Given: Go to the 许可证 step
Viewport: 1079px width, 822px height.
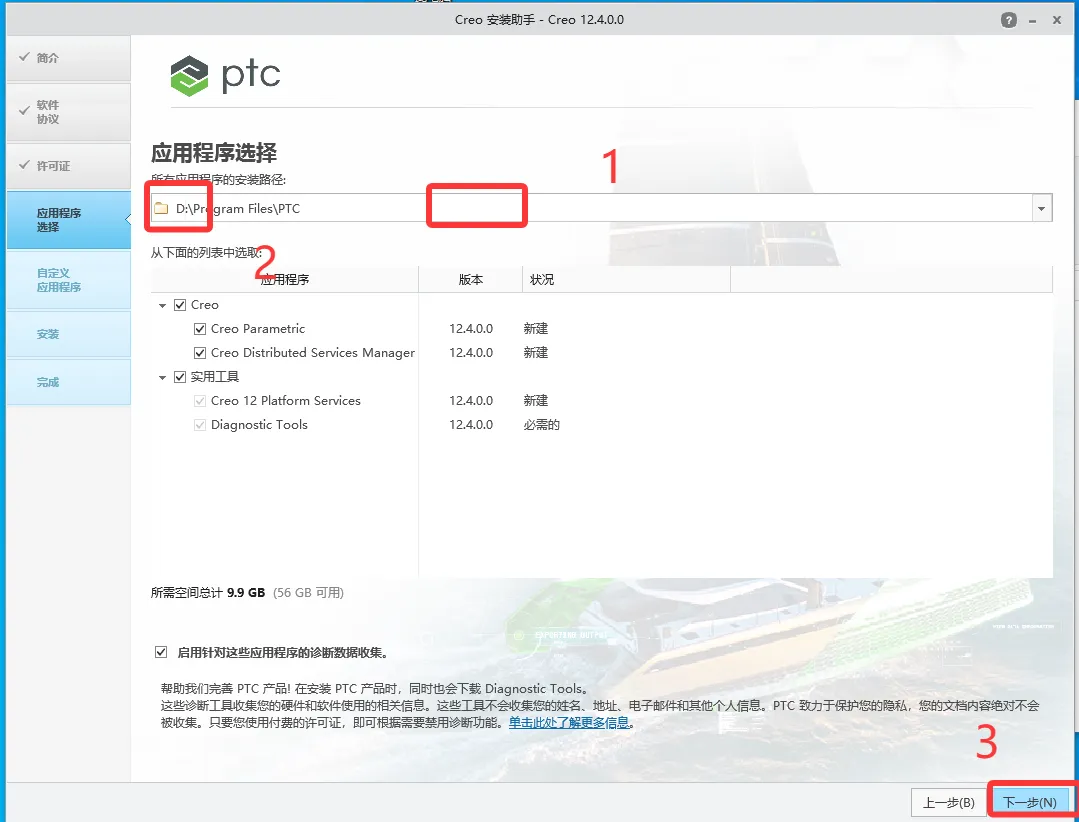Looking at the screenshot, I should click(x=69, y=166).
